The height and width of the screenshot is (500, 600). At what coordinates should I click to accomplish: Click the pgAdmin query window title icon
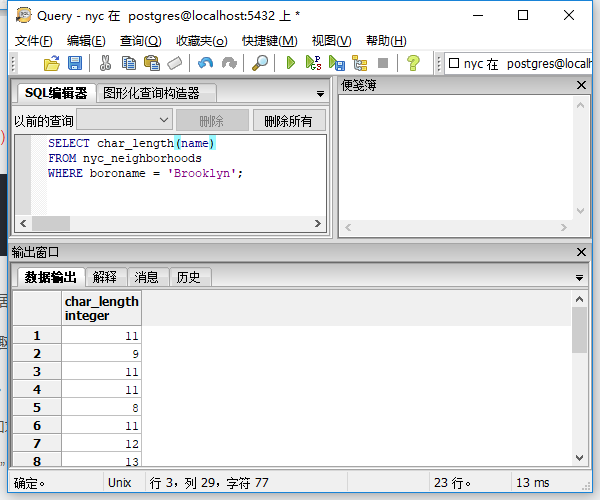pos(24,15)
